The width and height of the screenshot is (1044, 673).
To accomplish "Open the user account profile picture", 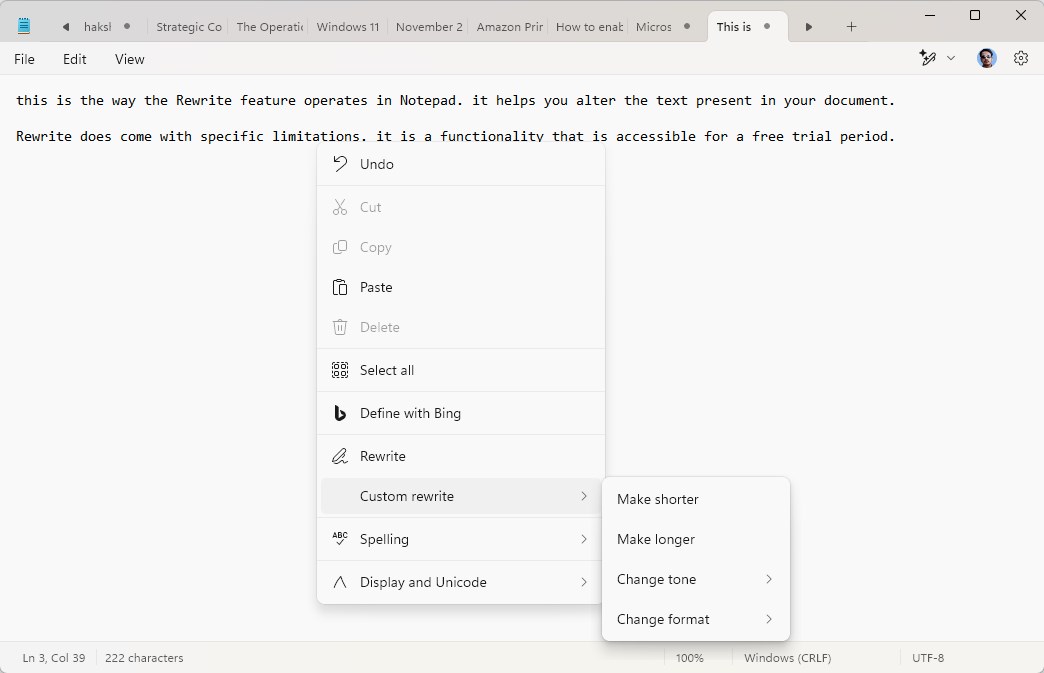I will (x=987, y=59).
